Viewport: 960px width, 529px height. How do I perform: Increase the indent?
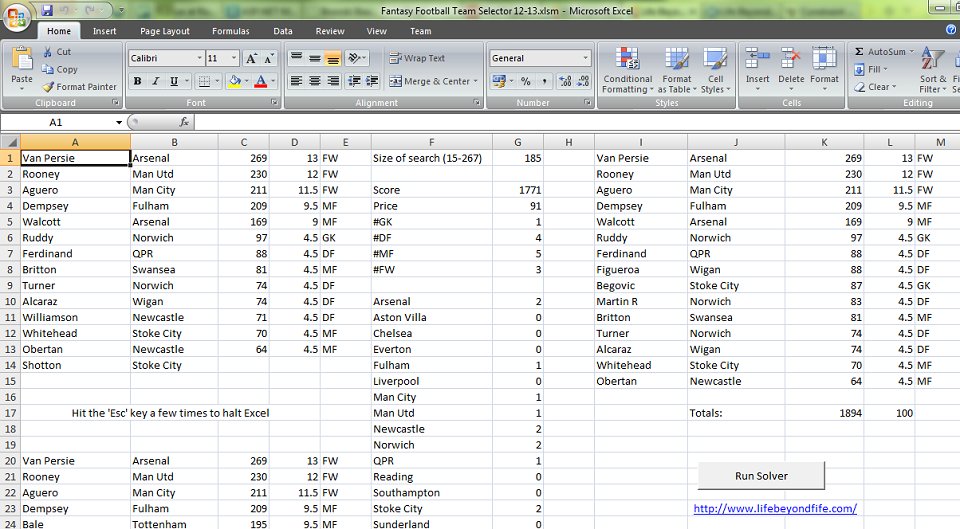point(372,81)
